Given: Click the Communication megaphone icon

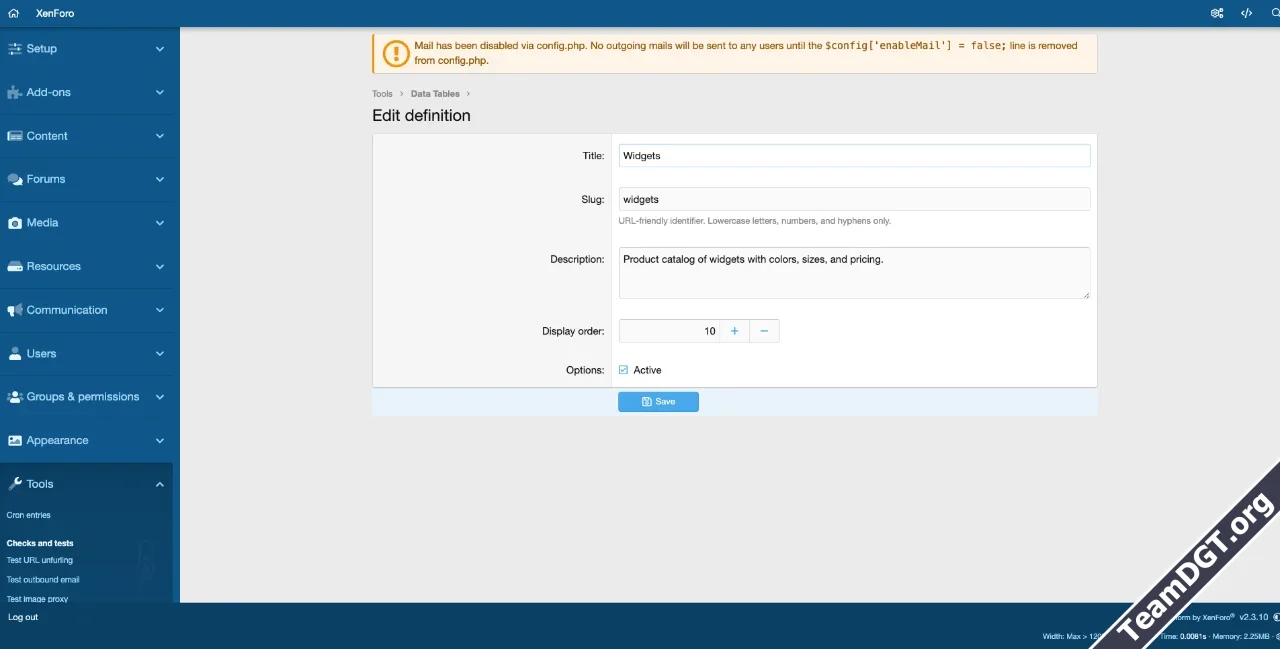Looking at the screenshot, I should click(15, 310).
